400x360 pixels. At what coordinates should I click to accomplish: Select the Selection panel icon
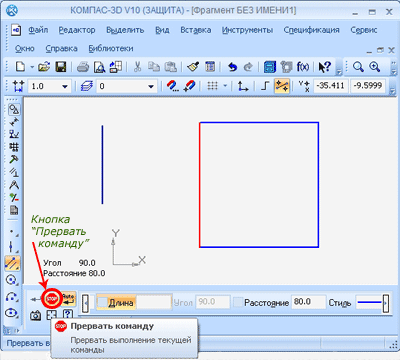[14, 197]
